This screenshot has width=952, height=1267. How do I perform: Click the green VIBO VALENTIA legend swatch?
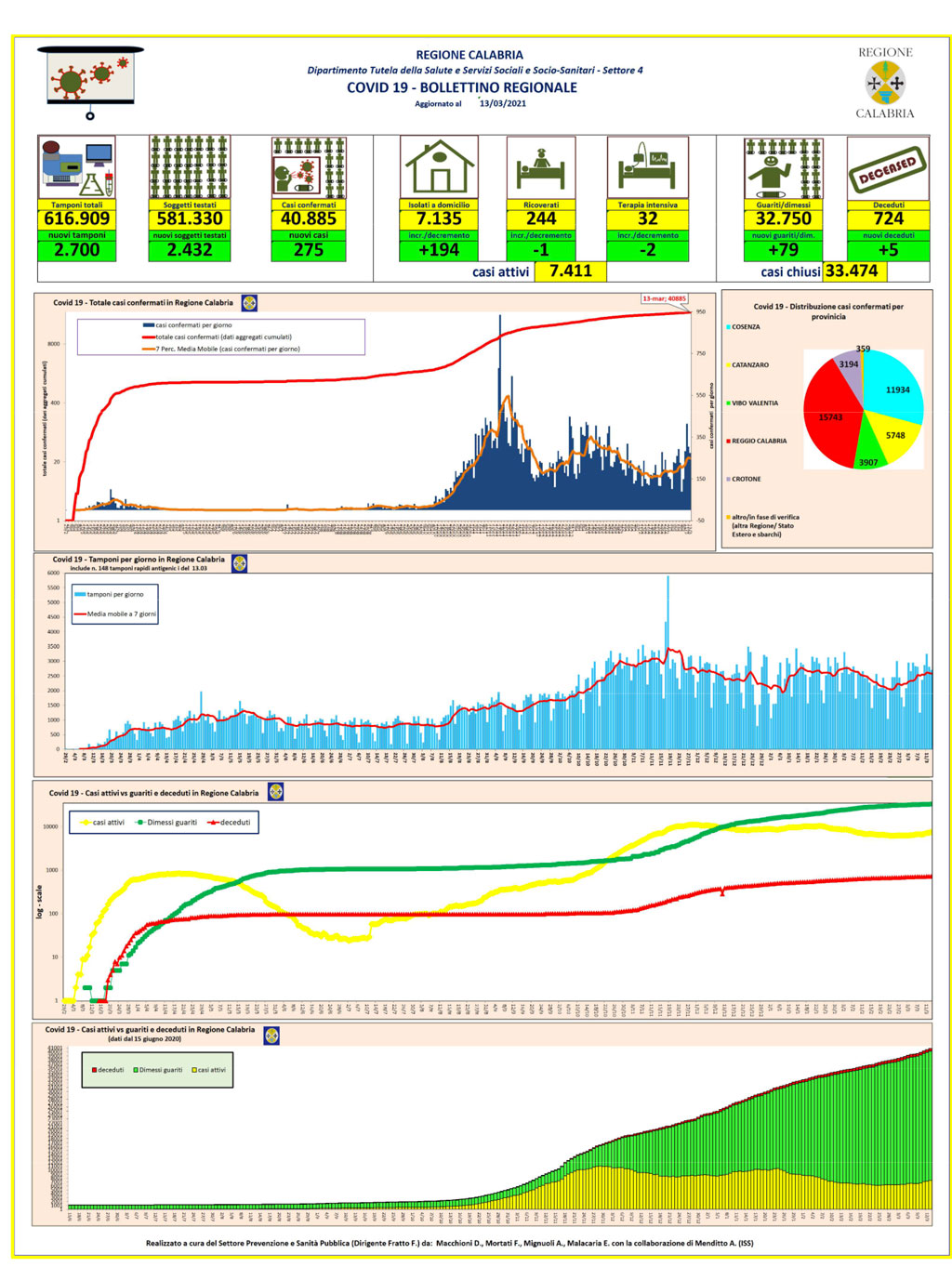(x=728, y=403)
